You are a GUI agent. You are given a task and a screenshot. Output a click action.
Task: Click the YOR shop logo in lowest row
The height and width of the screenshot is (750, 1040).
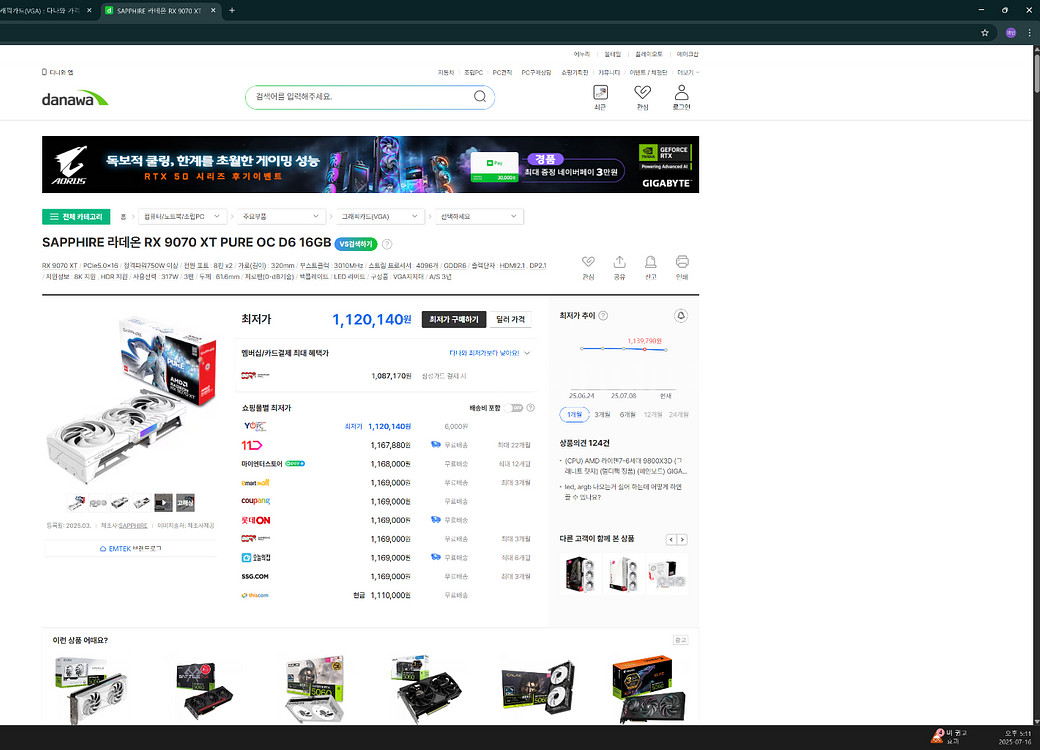(x=254, y=426)
